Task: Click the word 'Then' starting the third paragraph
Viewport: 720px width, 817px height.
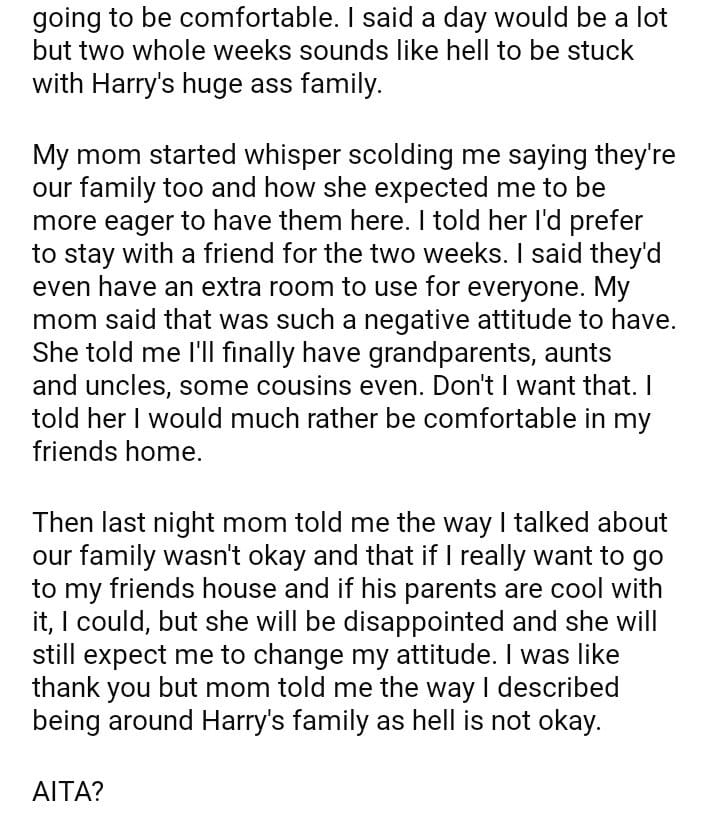Action: [63, 523]
